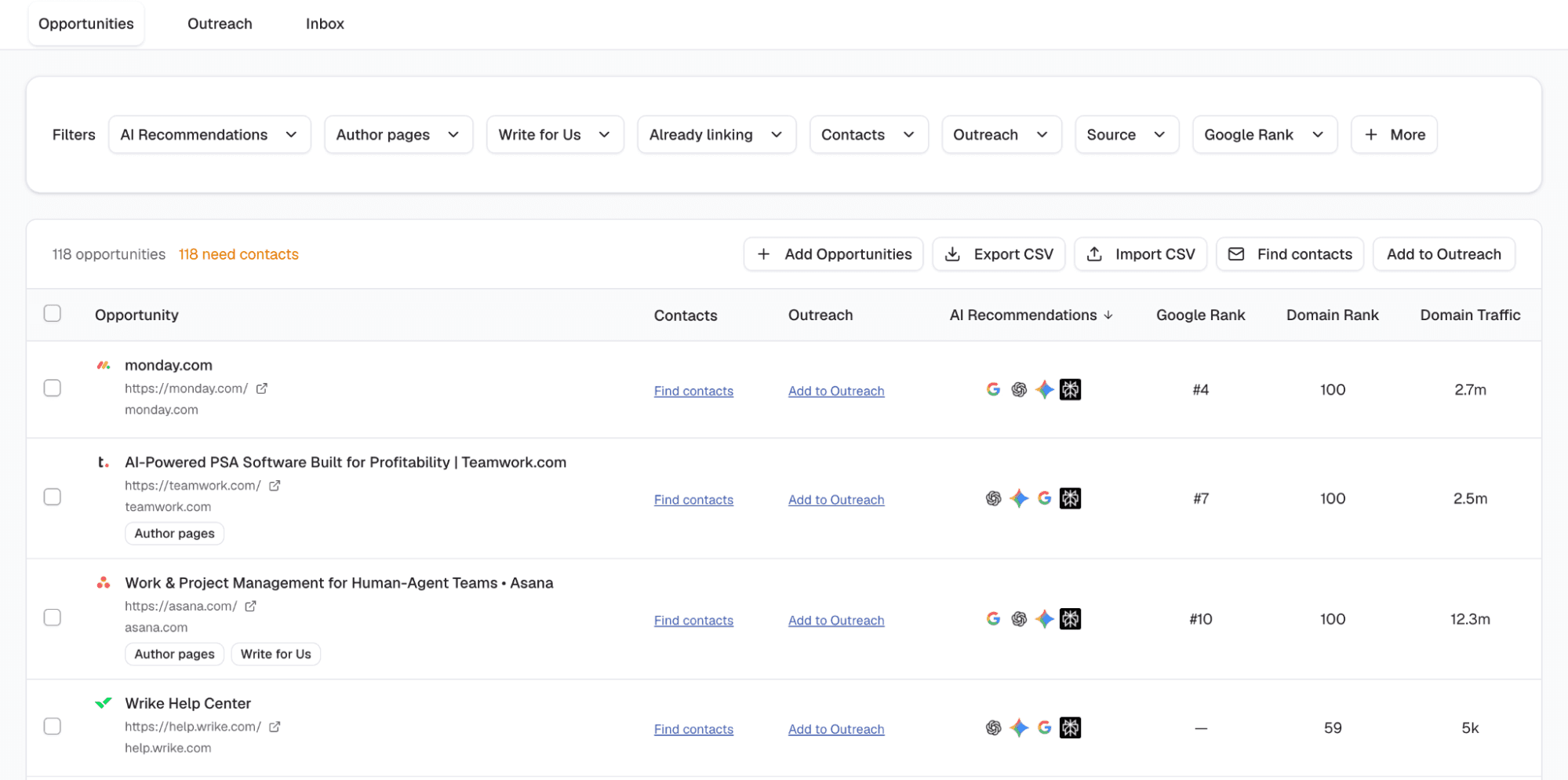
Task: Click Google icon in Teamwork.com row
Action: click(1045, 498)
